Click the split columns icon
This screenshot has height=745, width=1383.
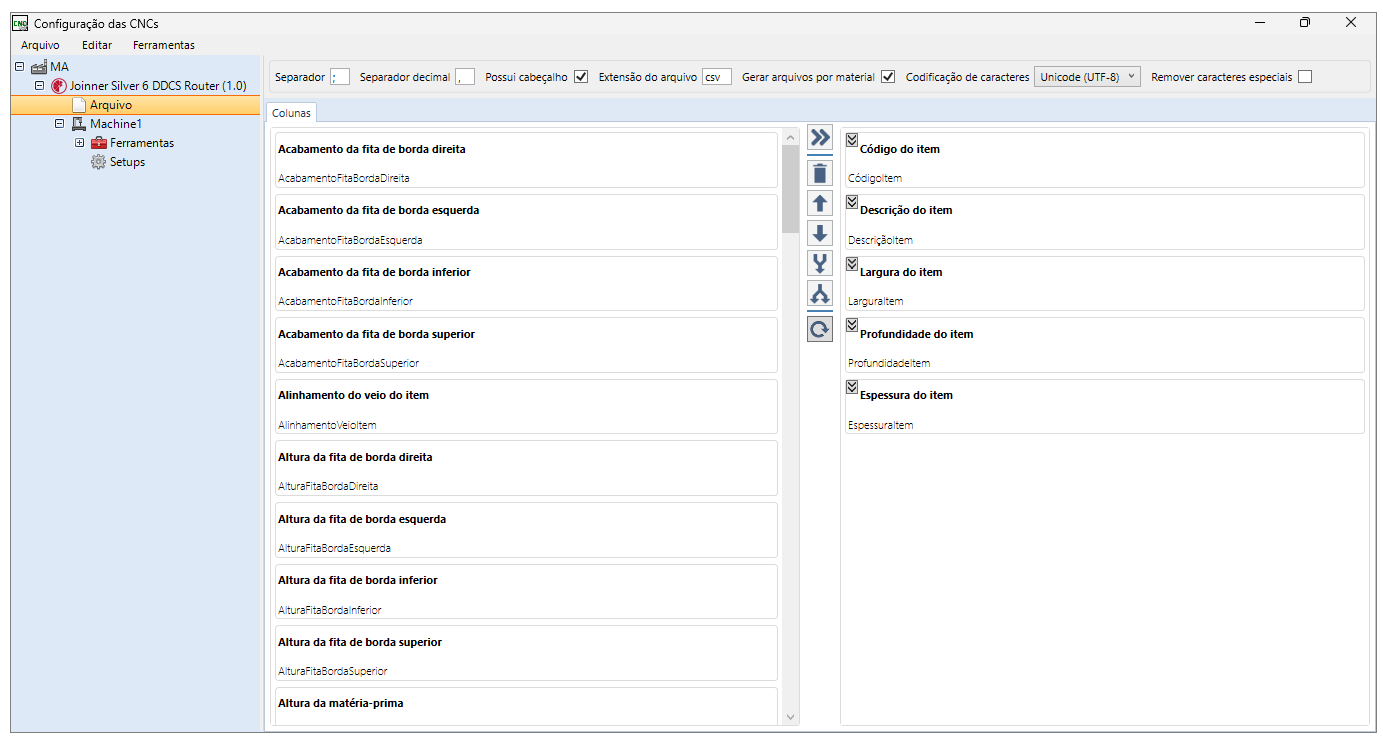820,294
